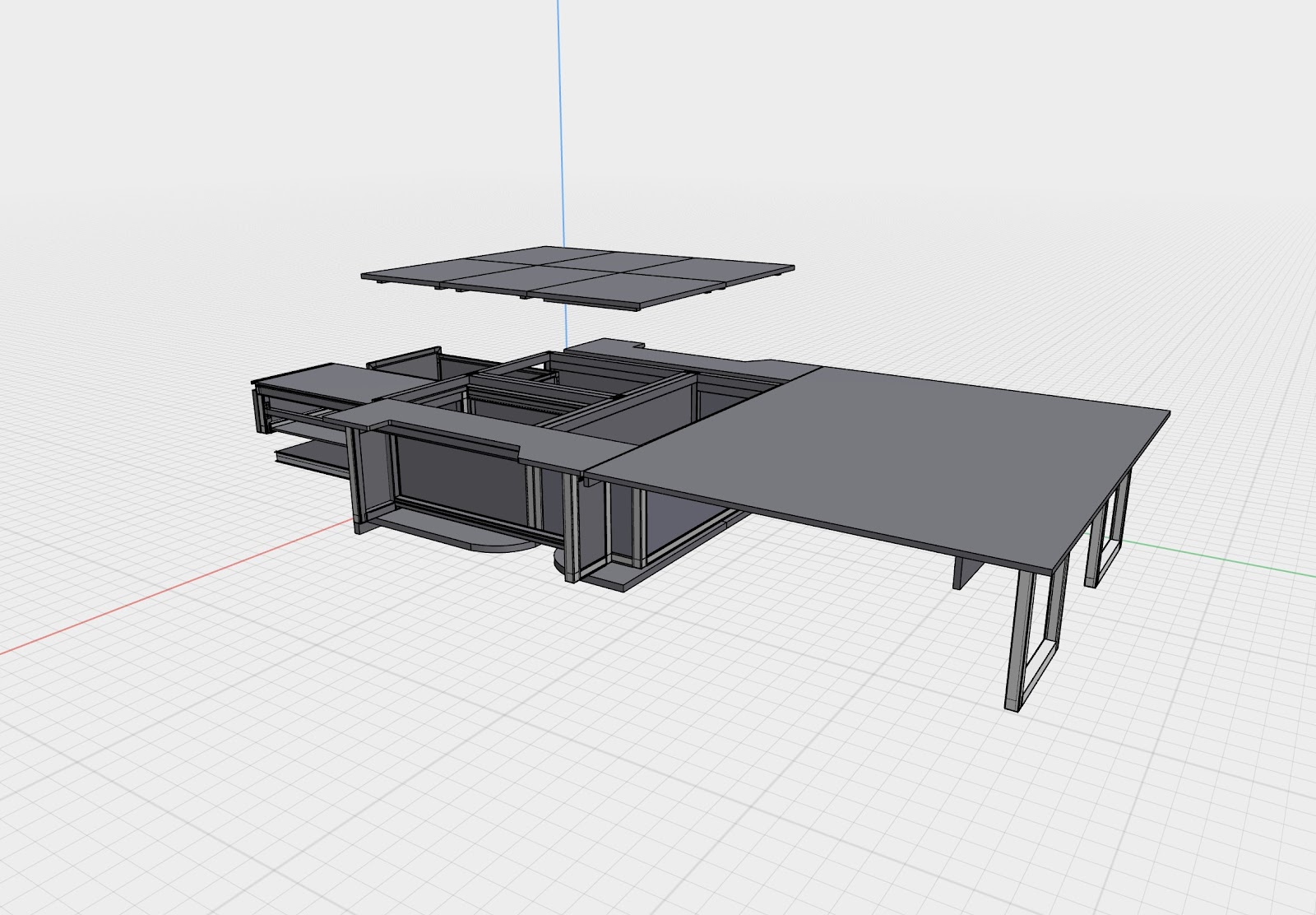Click the cabinet's dark front recessed panel
This screenshot has height=915, width=1316.
(462, 481)
